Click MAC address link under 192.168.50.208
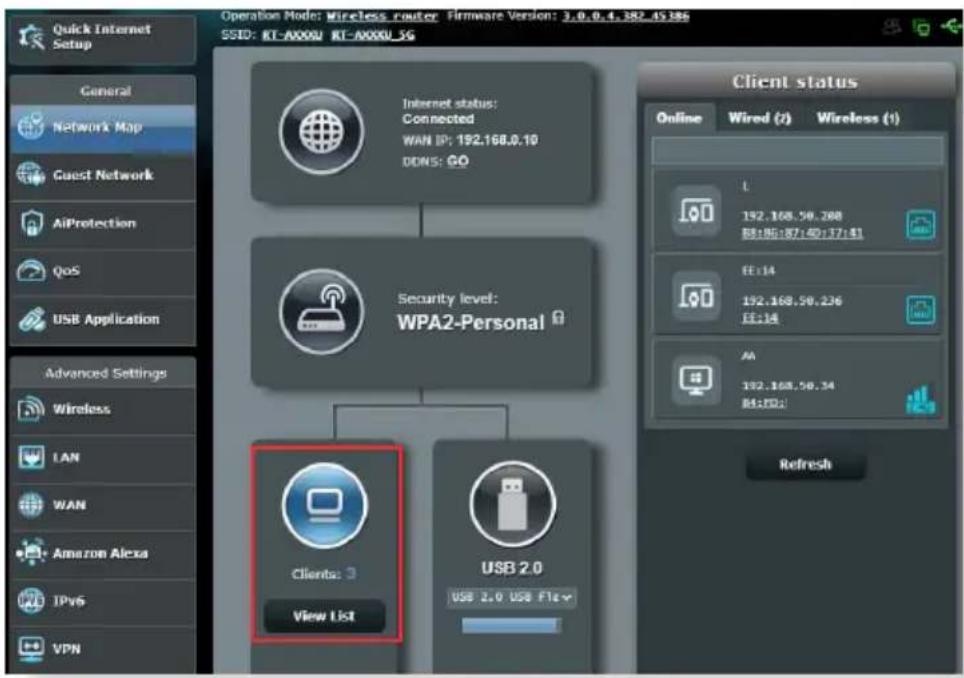The height and width of the screenshot is (678, 964). 802,234
